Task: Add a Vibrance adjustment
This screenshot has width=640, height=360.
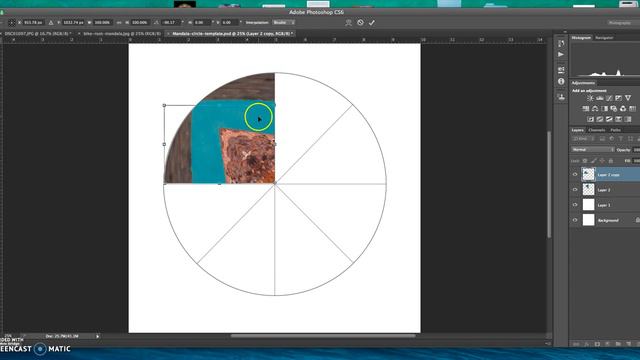Action: tap(628, 98)
